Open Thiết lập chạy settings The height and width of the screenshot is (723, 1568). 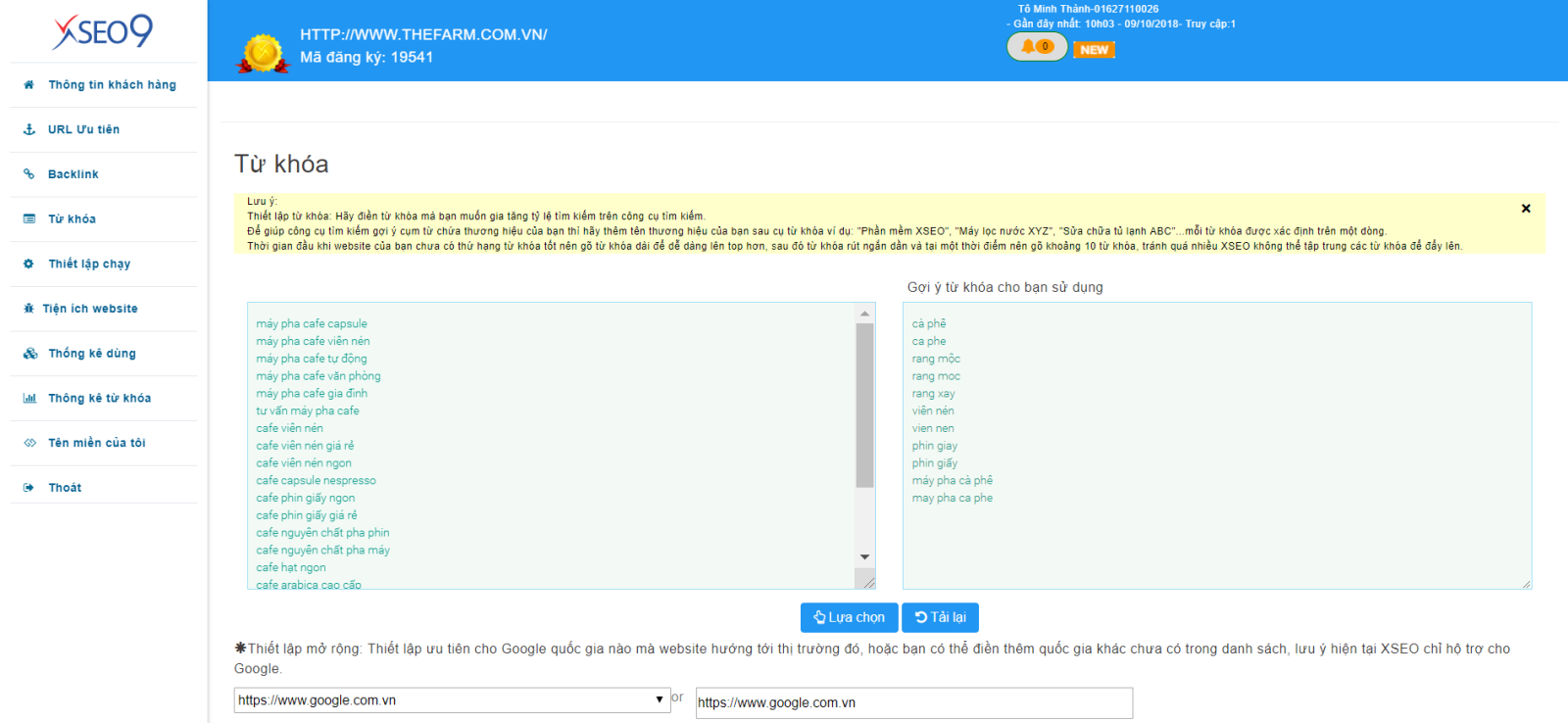coord(89,264)
